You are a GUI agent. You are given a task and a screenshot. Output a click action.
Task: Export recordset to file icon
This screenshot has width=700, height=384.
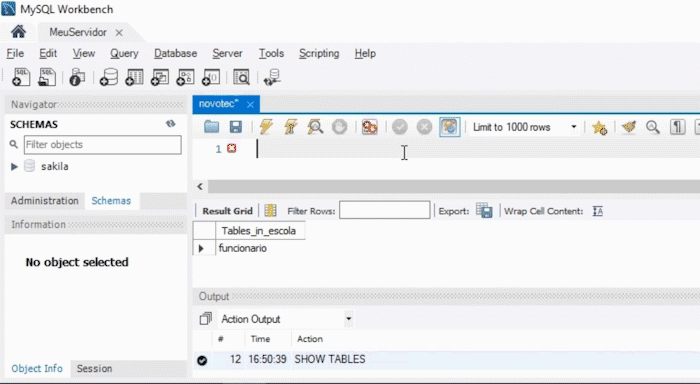[484, 211]
